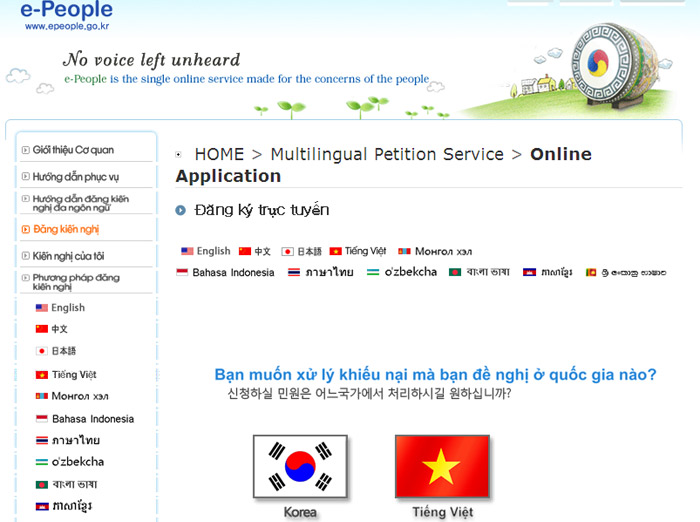Choose sidebar Bahasa Indonesia language link

[x=93, y=419]
